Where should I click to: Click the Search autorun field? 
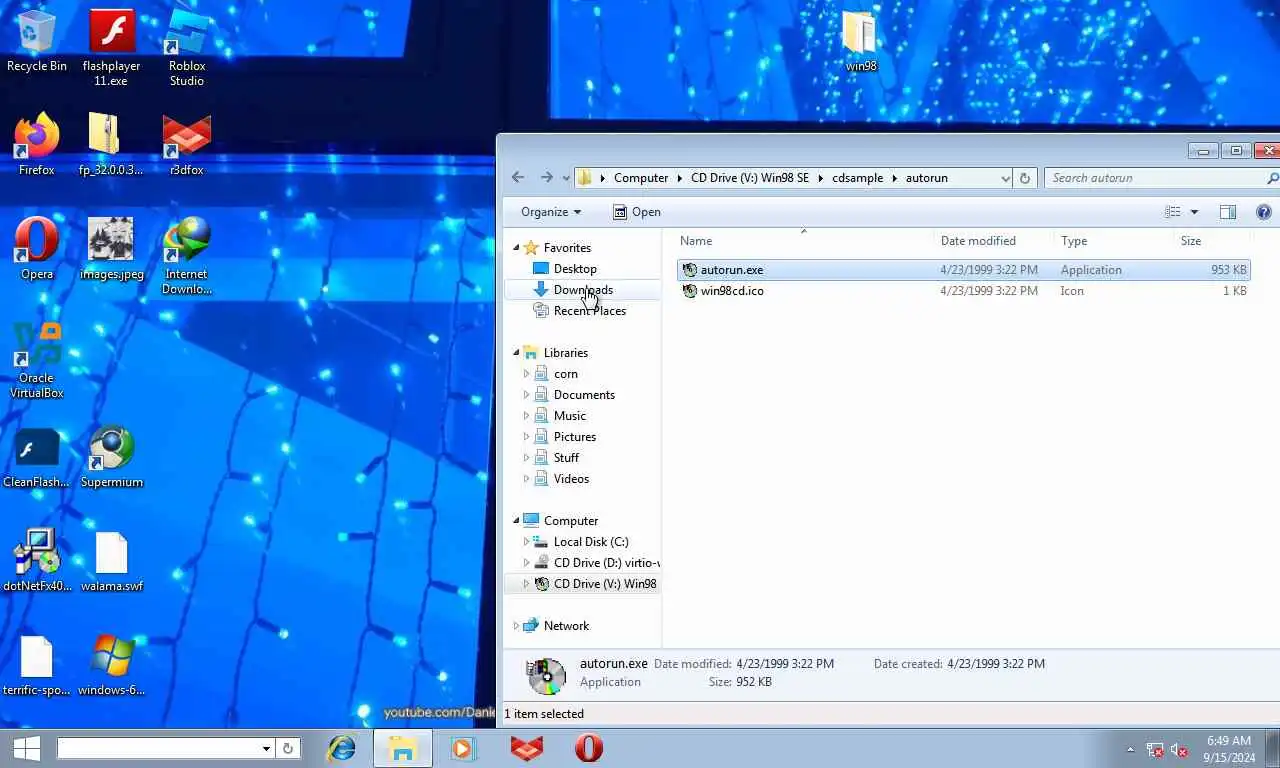coord(1160,178)
